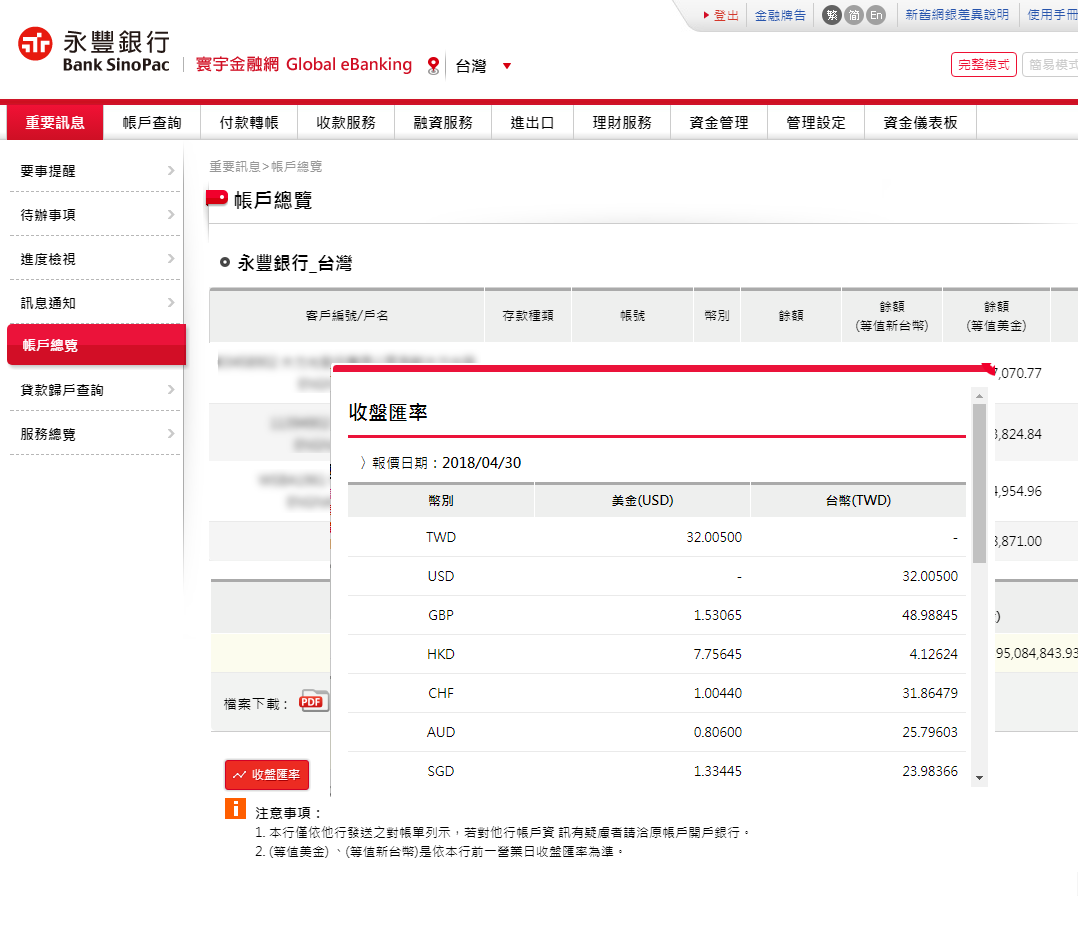Click the 幣別 column header in popup
This screenshot has width=1078, height=925.
pos(441,500)
